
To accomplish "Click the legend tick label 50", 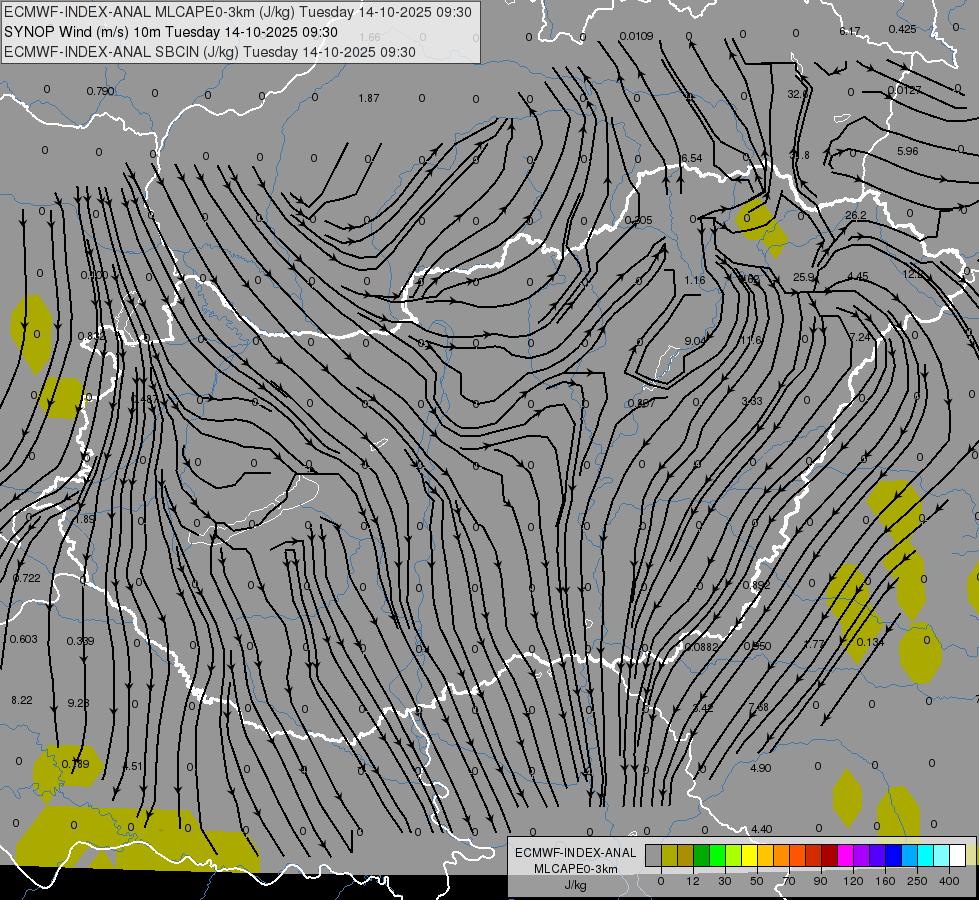I will point(757,881).
